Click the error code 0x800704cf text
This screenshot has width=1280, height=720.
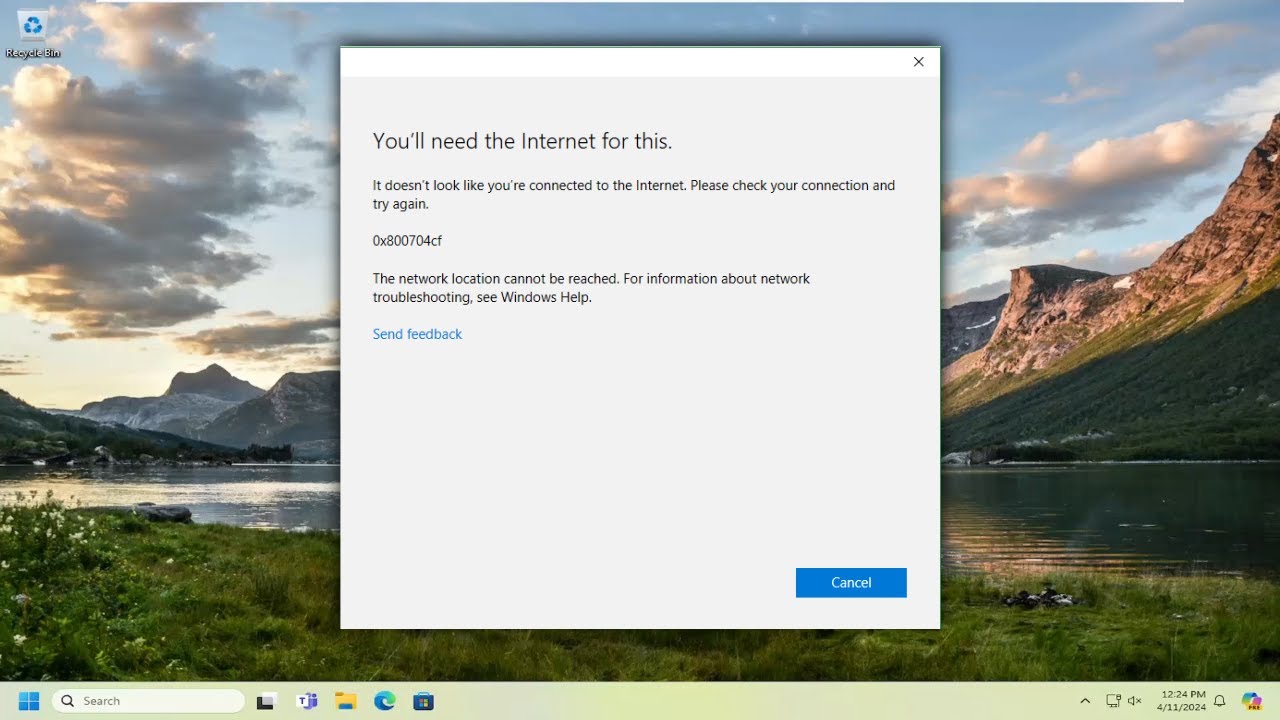407,241
